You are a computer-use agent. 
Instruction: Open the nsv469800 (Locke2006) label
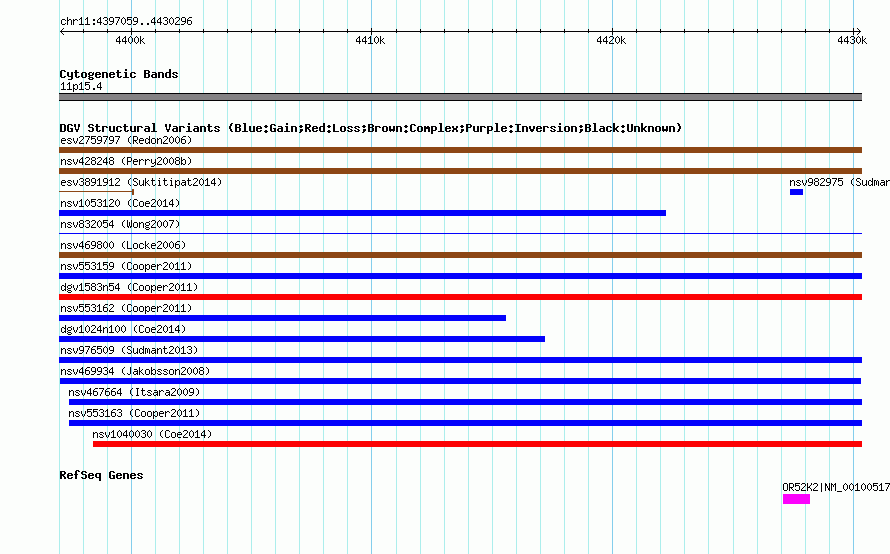(x=123, y=245)
